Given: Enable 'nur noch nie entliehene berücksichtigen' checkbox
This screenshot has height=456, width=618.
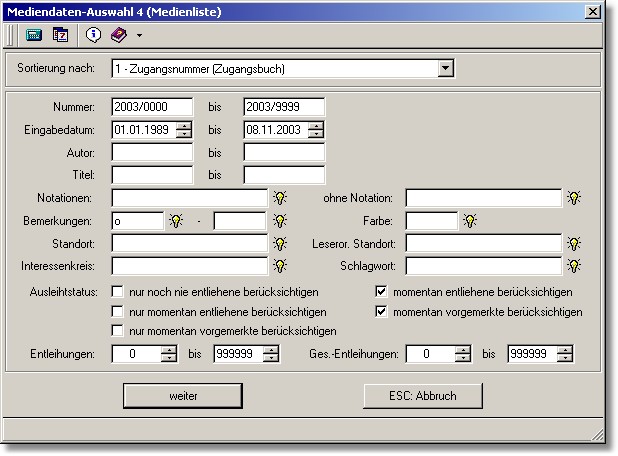Looking at the screenshot, I should (x=118, y=292).
